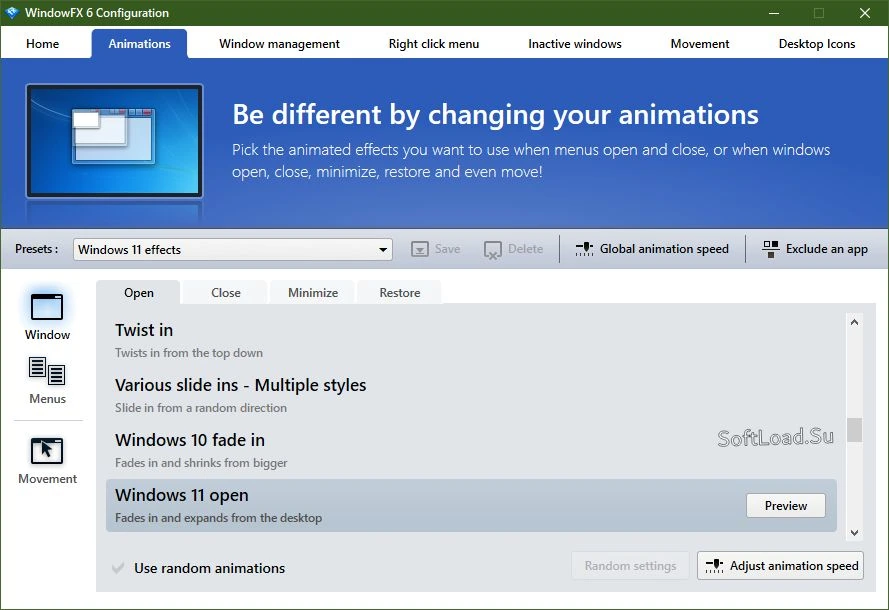Screen dimensions: 889x610
Task: Select the Windows 11 open animation row
Action: (471, 505)
